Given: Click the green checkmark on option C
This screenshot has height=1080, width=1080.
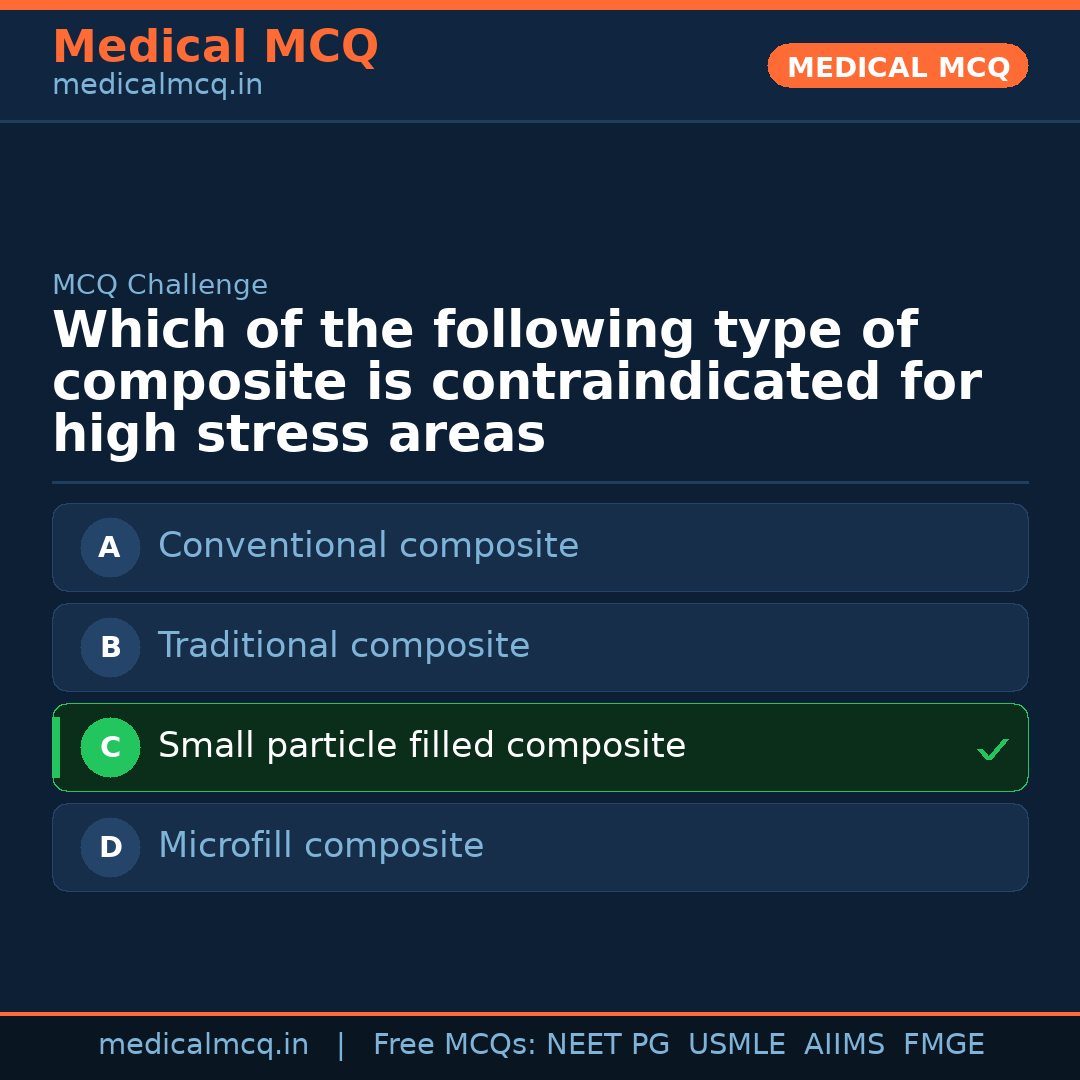Looking at the screenshot, I should tap(992, 749).
